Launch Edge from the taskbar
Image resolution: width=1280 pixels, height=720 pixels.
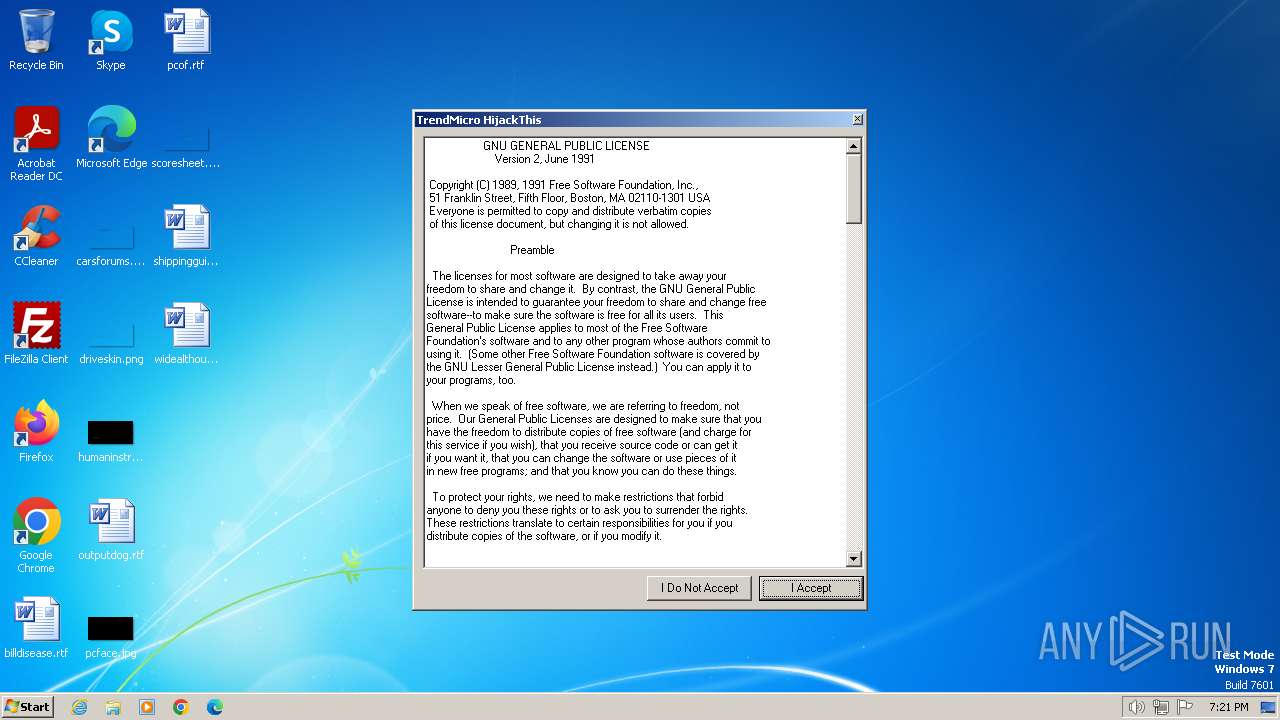click(x=215, y=707)
